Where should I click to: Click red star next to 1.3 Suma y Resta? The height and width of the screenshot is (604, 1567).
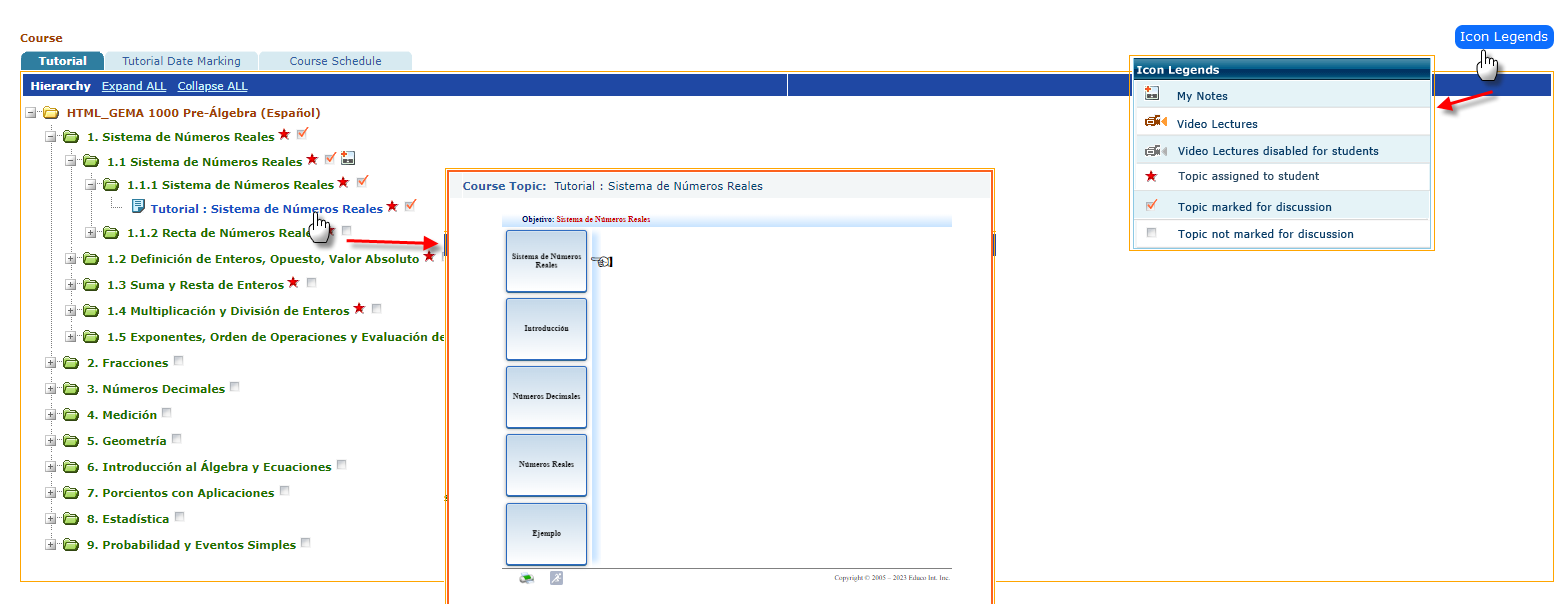293,283
